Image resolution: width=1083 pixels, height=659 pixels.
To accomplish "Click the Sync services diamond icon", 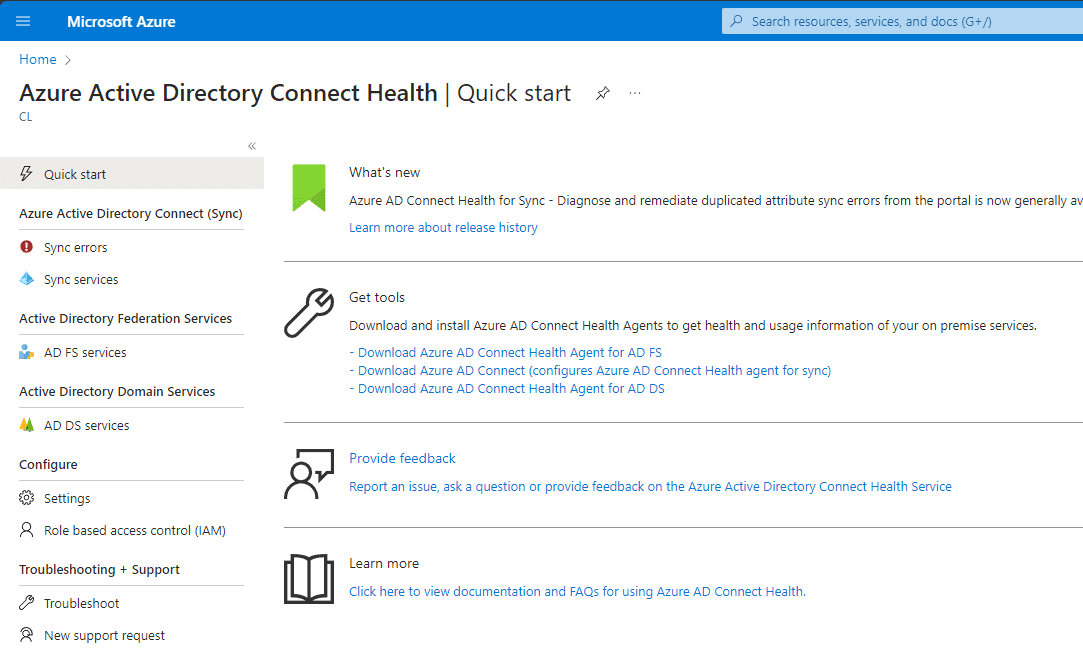I will pos(26,279).
